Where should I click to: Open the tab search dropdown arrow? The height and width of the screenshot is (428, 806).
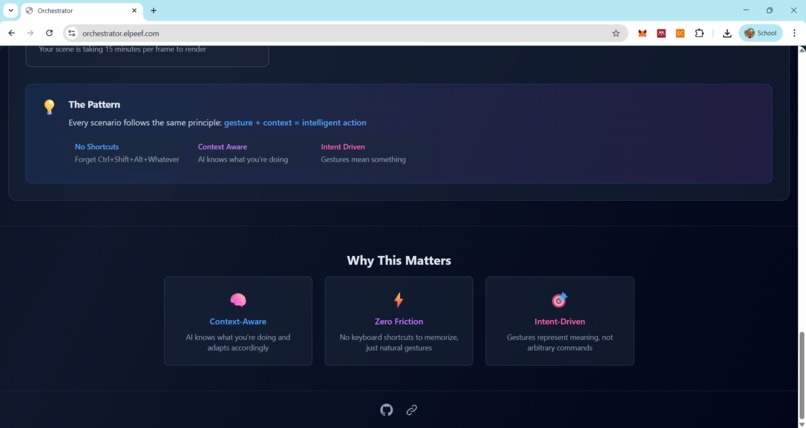pos(10,10)
